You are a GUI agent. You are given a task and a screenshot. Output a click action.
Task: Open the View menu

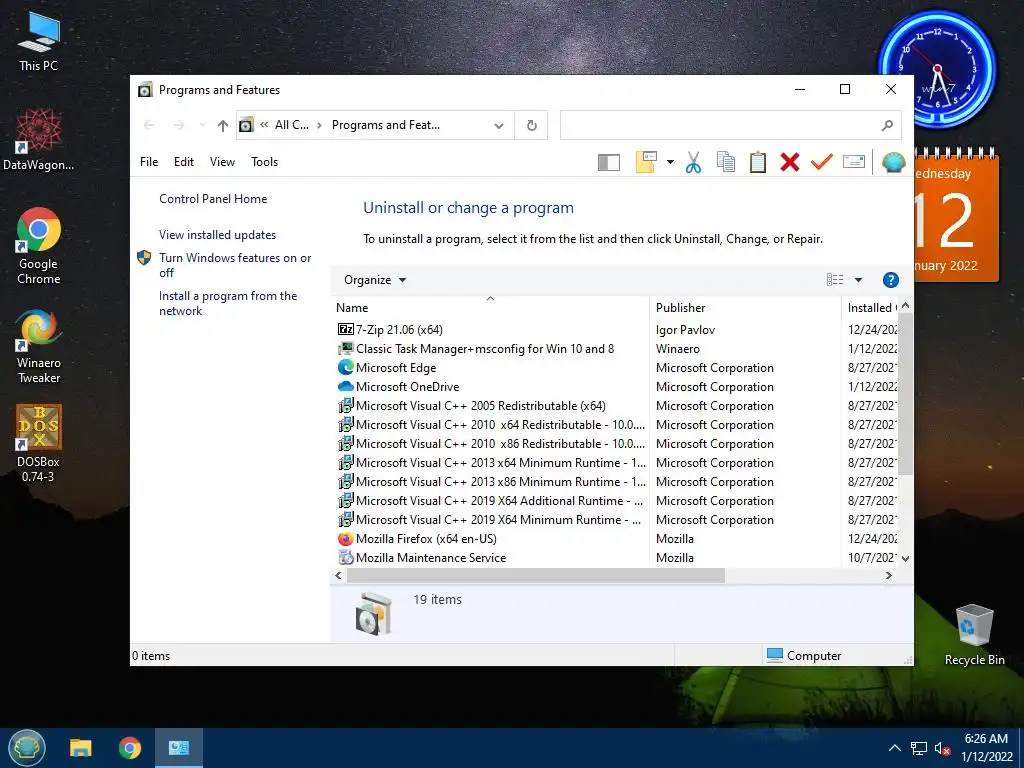[222, 162]
